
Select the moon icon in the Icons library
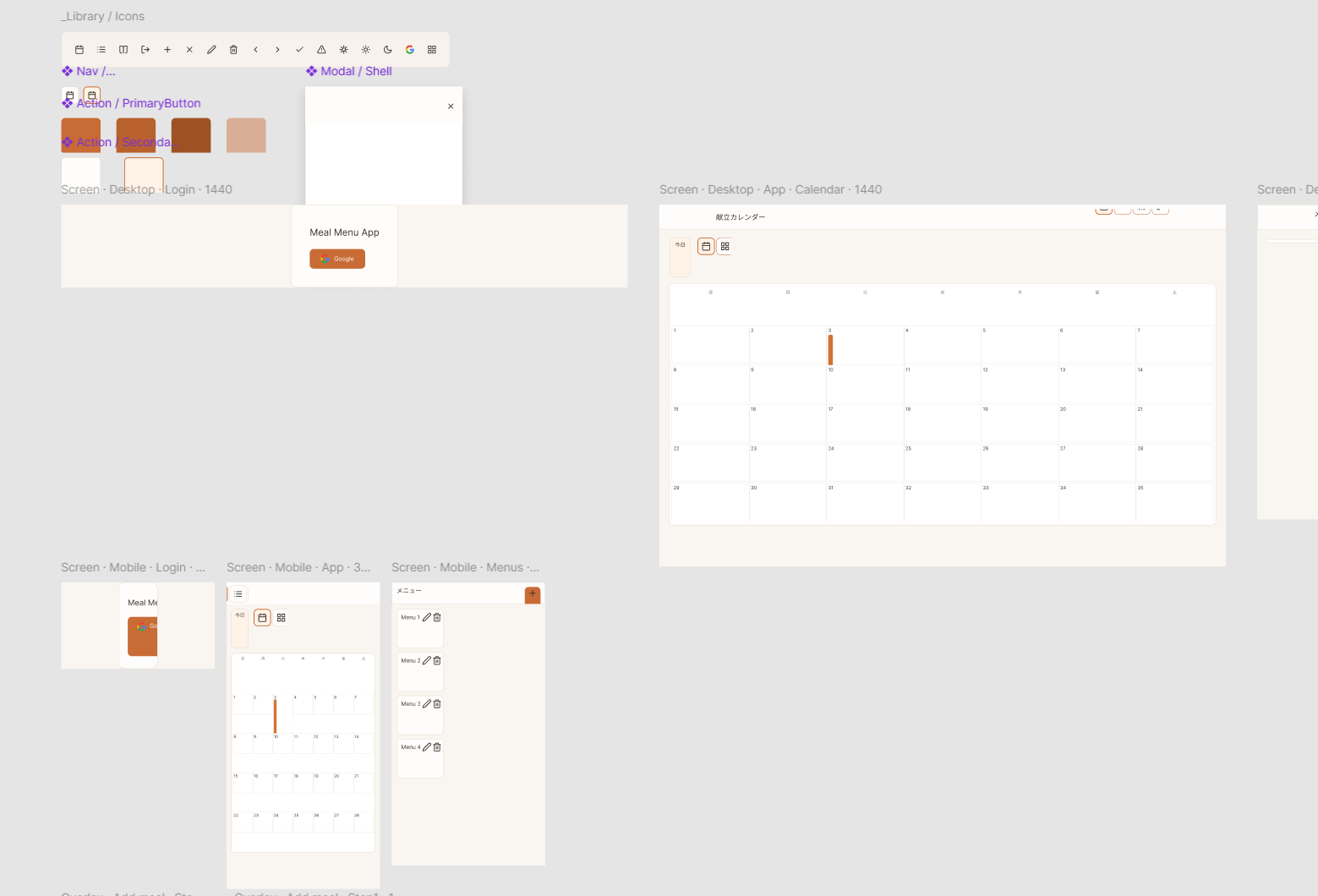coord(388,50)
